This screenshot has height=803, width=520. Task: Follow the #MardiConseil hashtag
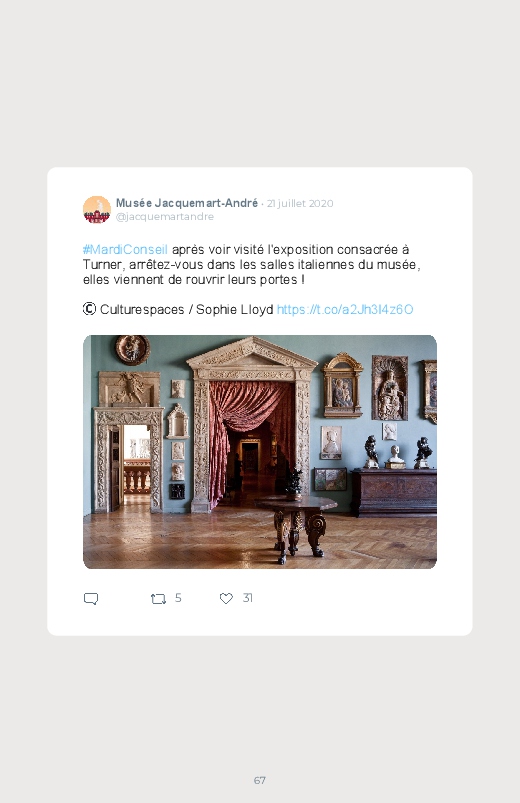(x=125, y=249)
